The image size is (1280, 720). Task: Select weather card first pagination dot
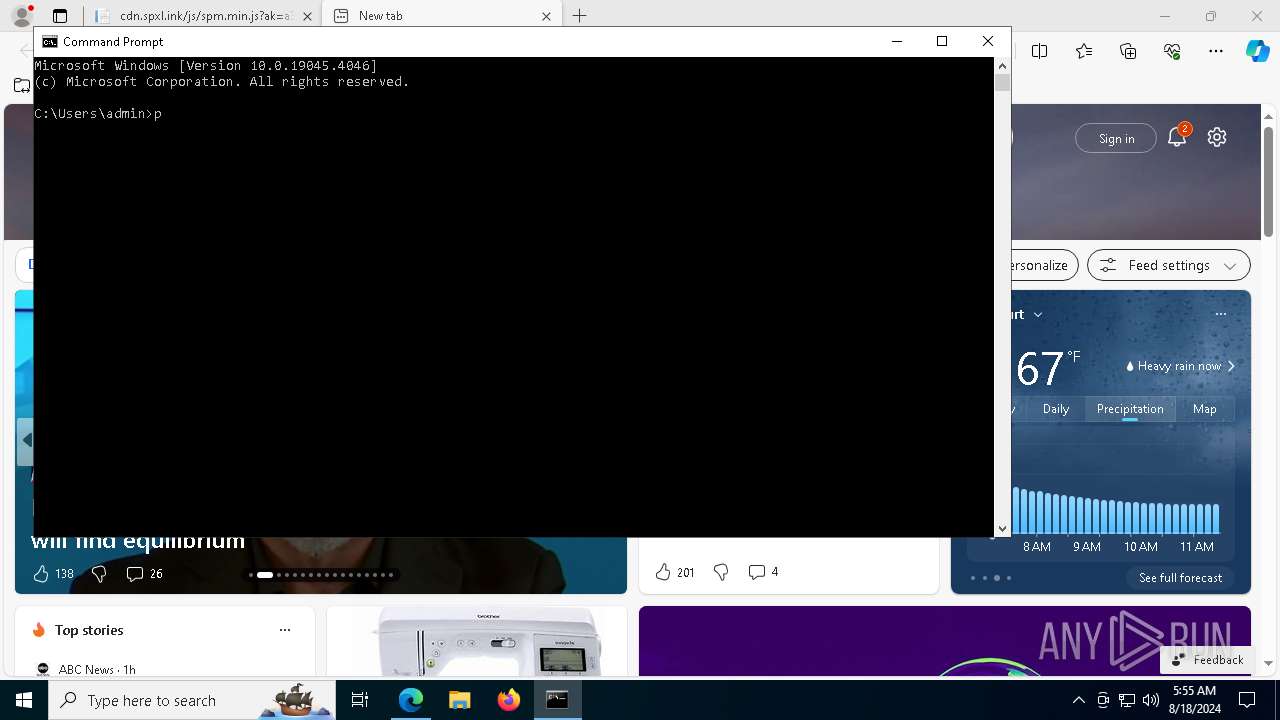click(x=973, y=578)
